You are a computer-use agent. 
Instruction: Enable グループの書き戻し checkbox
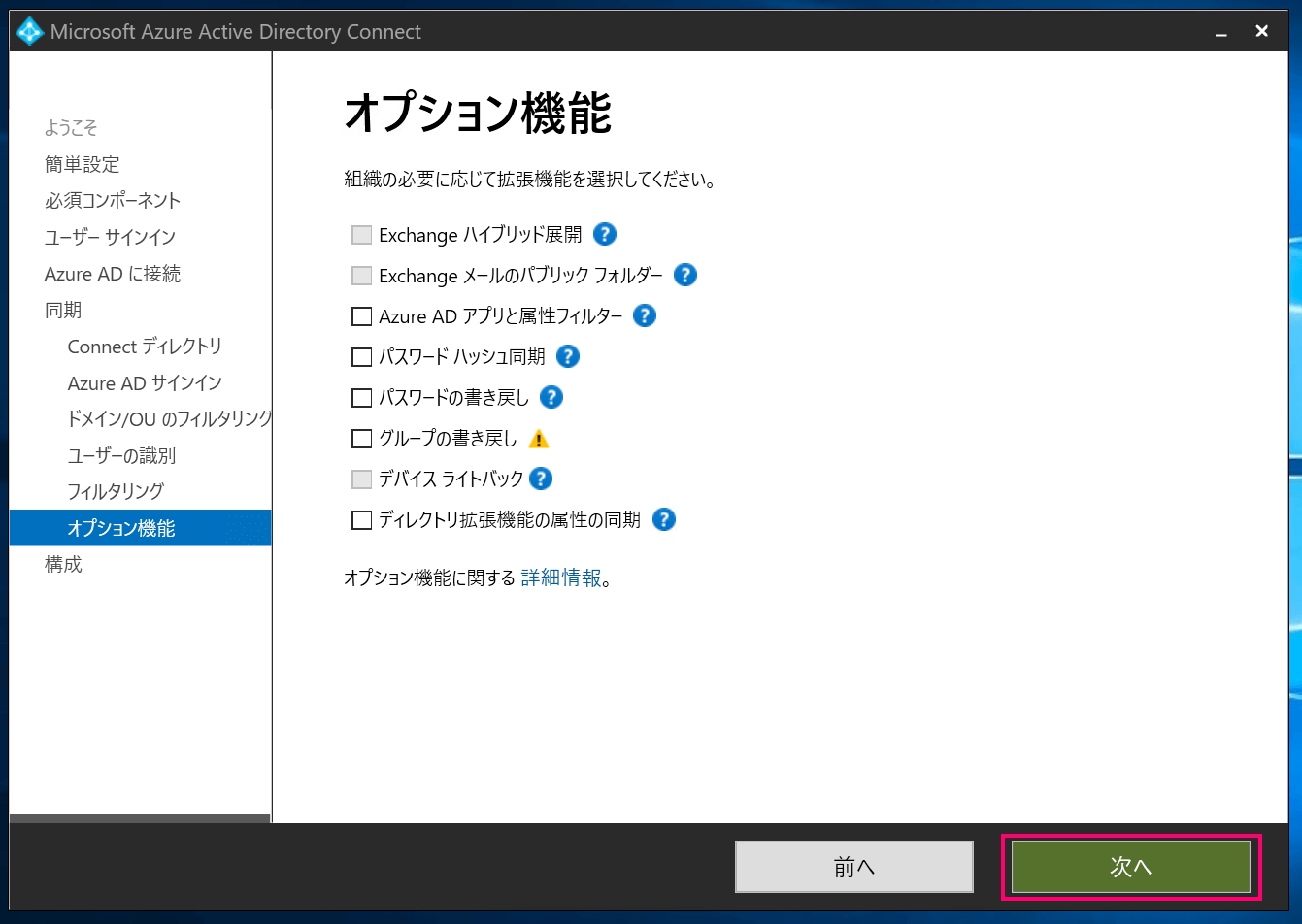click(361, 439)
